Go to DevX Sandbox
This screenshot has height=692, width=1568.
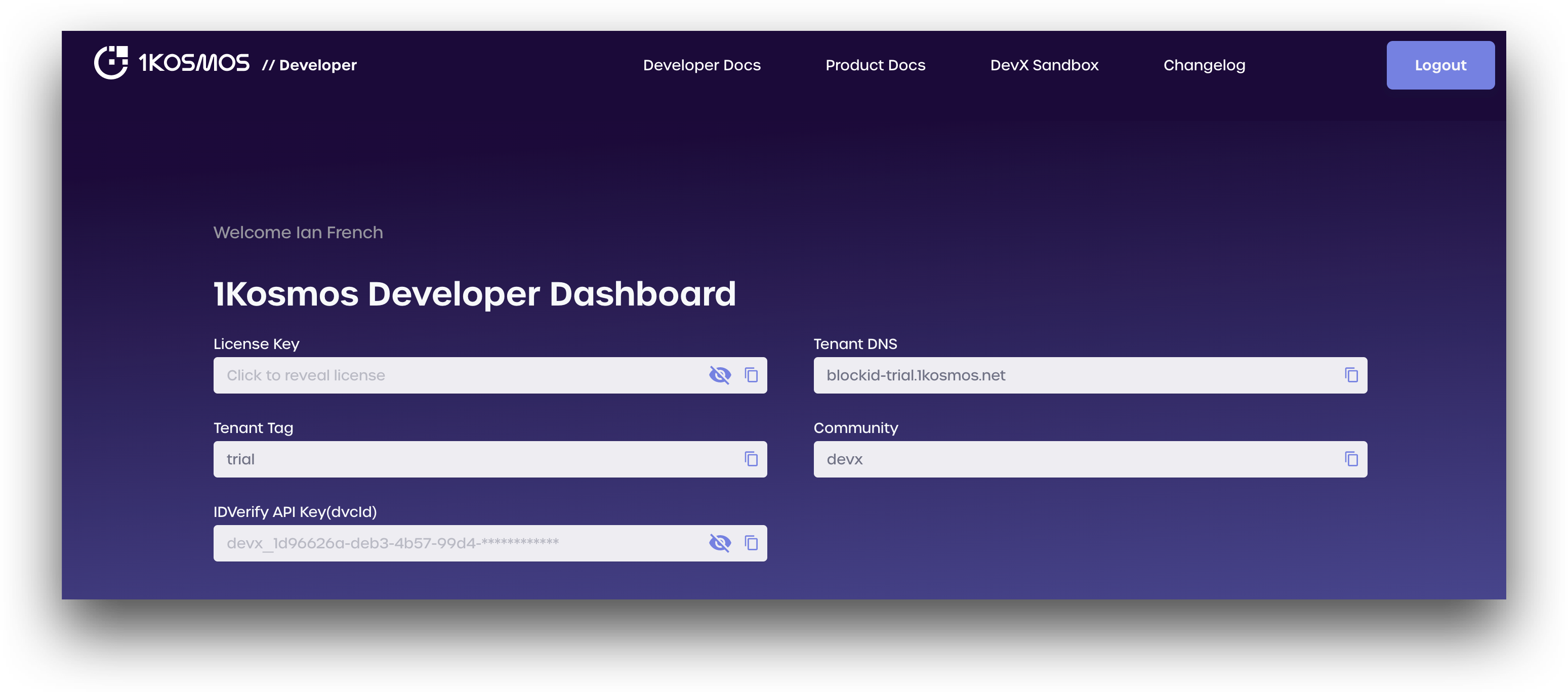coord(1045,65)
